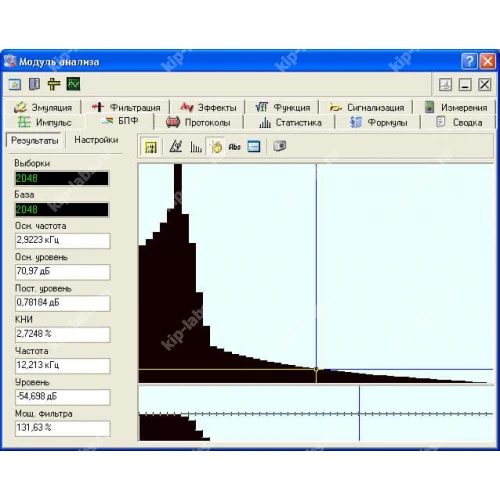
Task: Toggle the yellow spectrum grid icon
Action: coord(151,147)
